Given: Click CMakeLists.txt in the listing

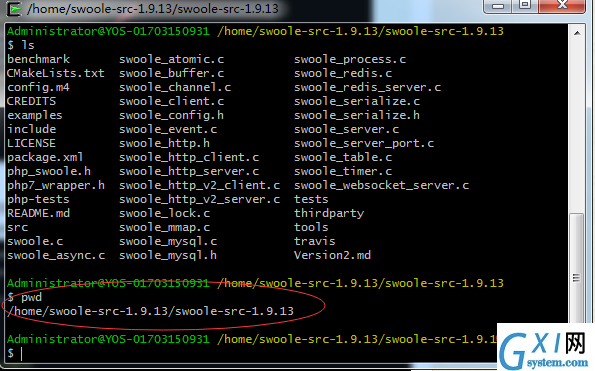Looking at the screenshot, I should 55,73.
